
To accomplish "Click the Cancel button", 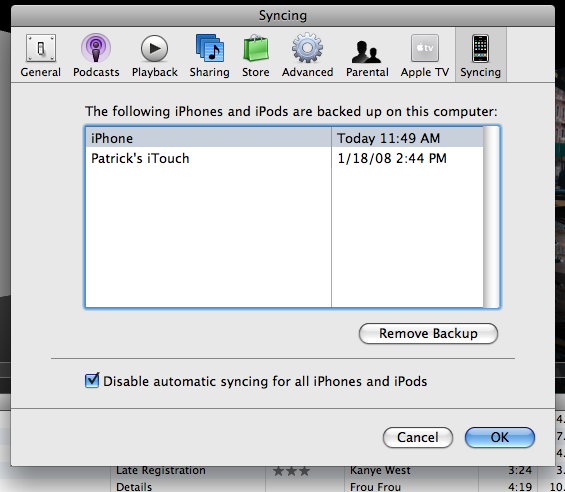I will tap(418, 437).
